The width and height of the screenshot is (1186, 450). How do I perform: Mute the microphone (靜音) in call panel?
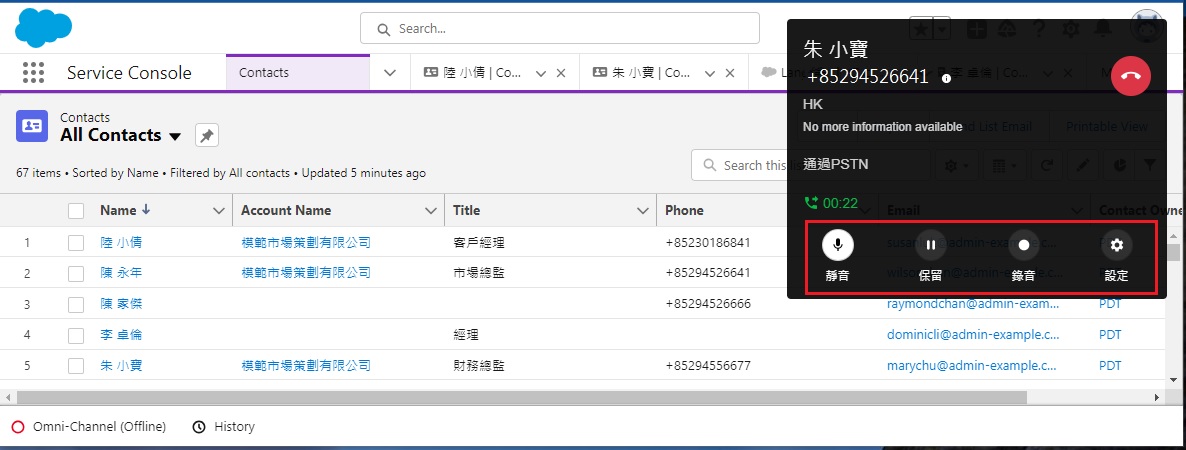(x=837, y=244)
